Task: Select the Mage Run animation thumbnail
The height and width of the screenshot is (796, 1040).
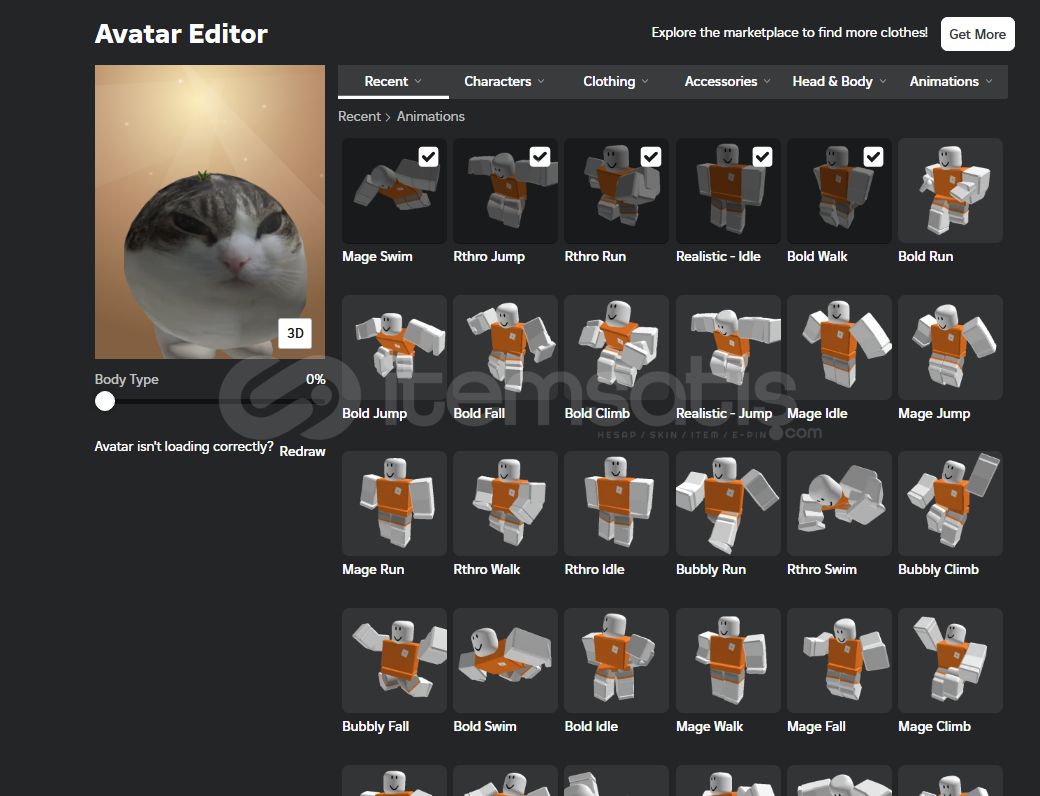Action: [394, 503]
